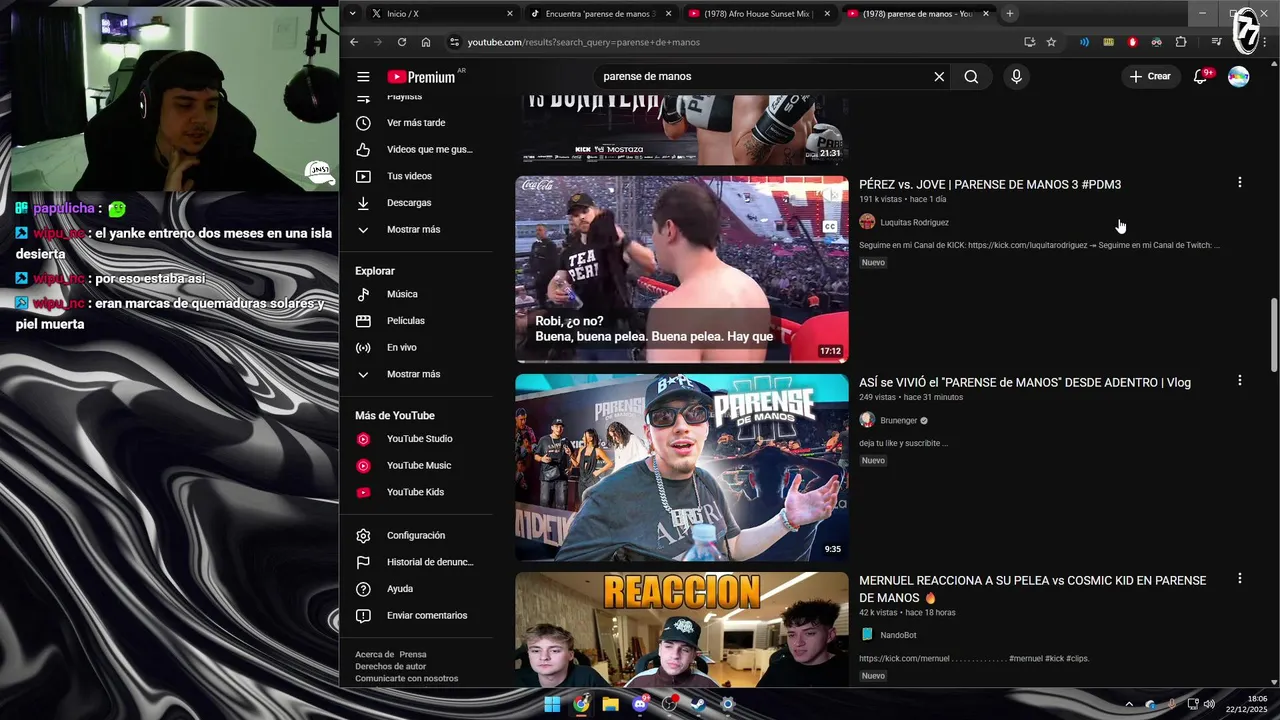1280x720 pixels.
Task: Close the Inicio / X tab
Action: tap(510, 14)
